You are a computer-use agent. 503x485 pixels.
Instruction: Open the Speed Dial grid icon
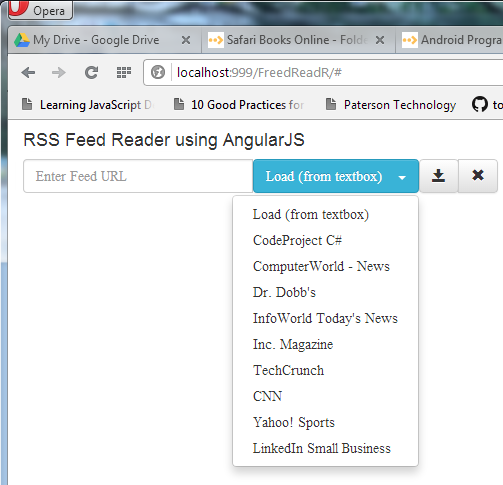pos(124,72)
